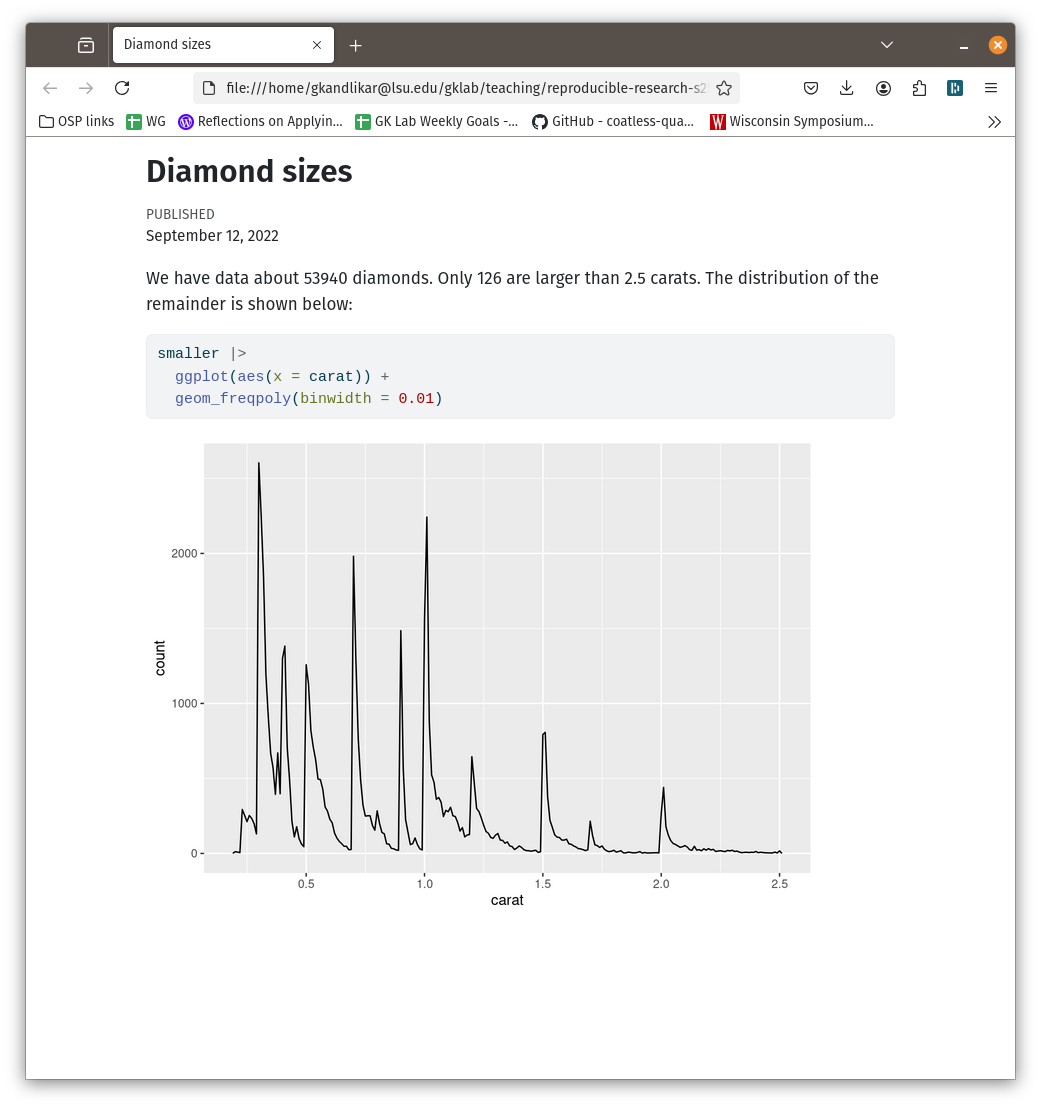Screen dimensions: 1041x1108
Task: Click the teal extension icon beside Extensions
Action: click(955, 88)
